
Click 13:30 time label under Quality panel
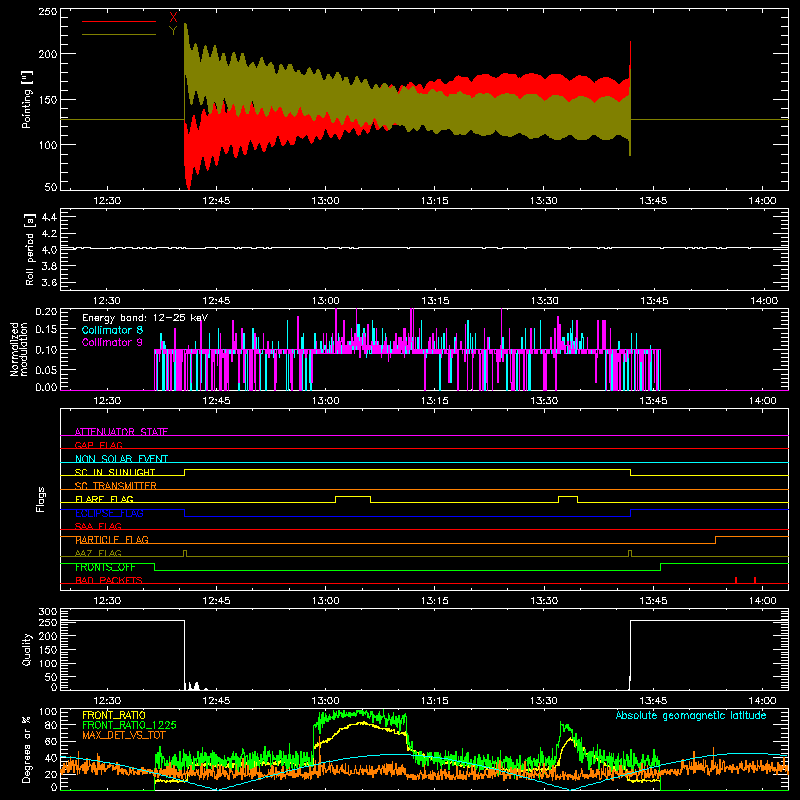544,701
